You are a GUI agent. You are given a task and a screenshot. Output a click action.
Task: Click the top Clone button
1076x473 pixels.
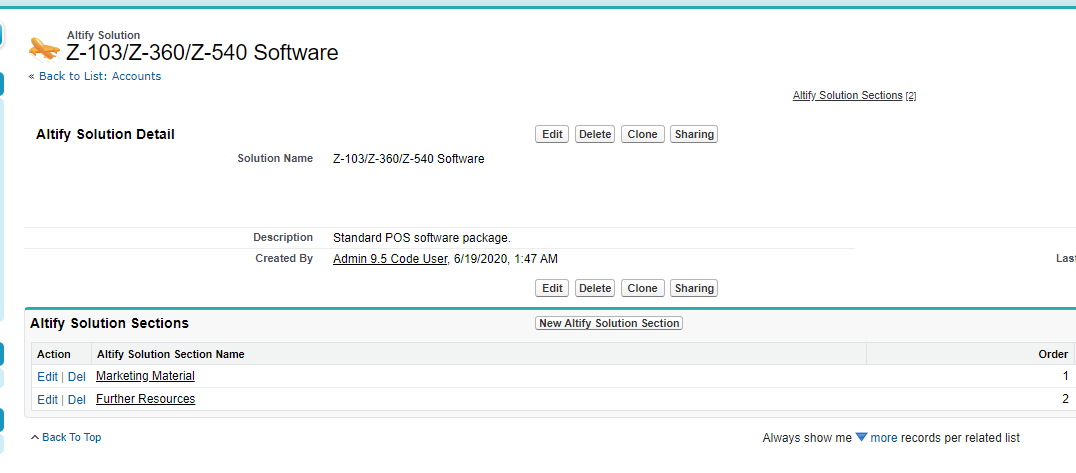coord(642,135)
